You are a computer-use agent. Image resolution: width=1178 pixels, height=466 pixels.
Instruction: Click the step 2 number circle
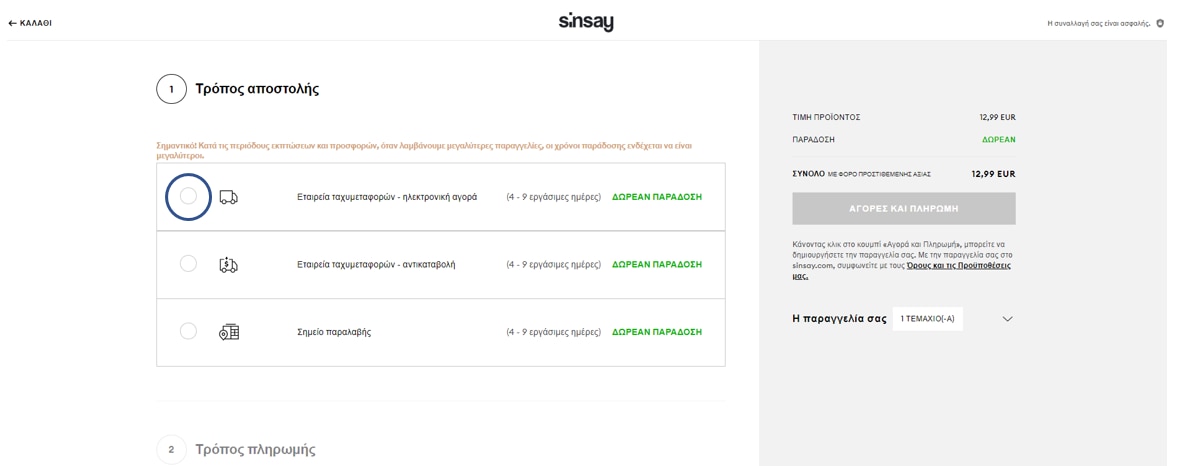[x=171, y=449]
